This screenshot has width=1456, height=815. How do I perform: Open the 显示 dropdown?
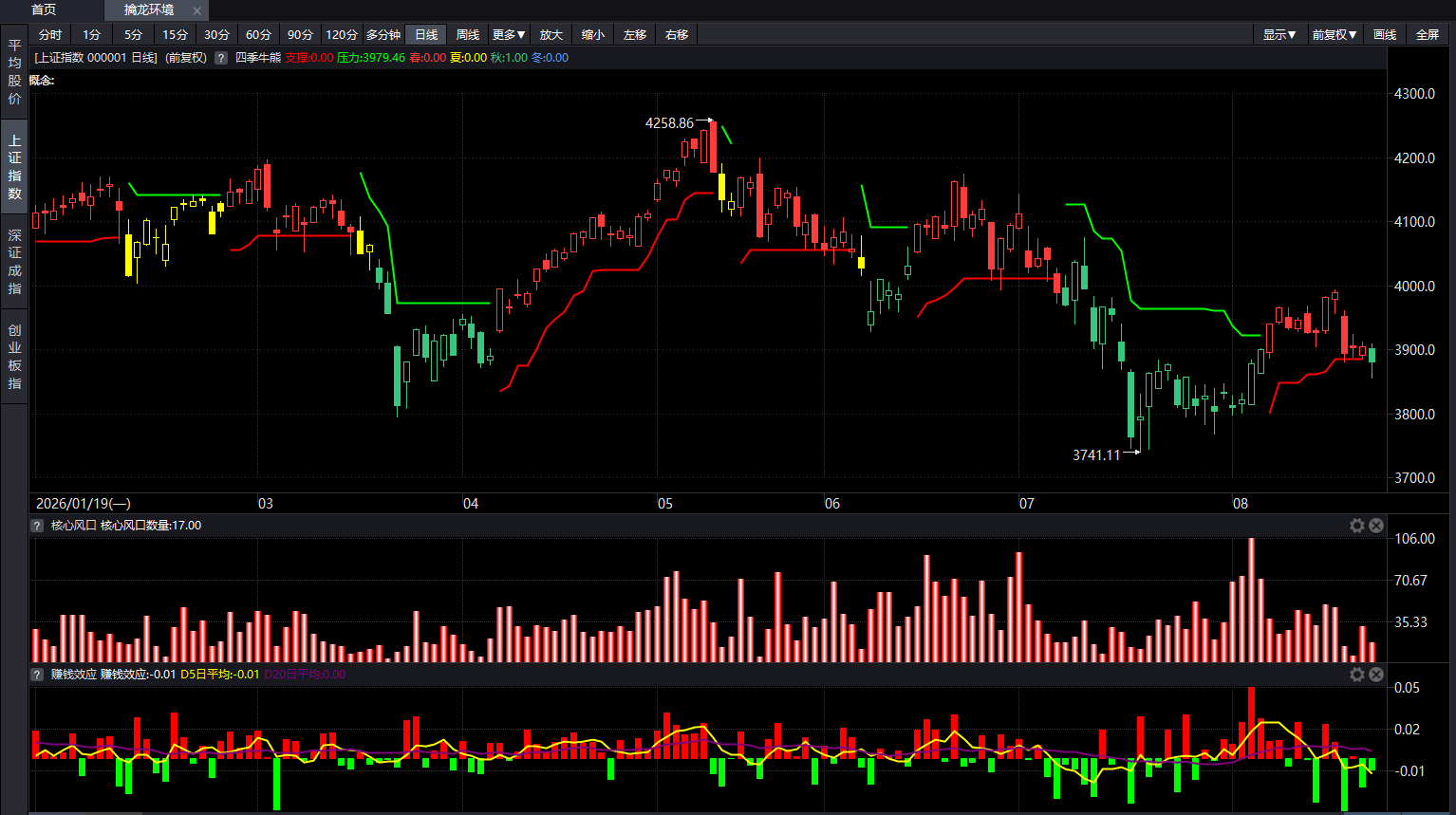tap(1279, 35)
